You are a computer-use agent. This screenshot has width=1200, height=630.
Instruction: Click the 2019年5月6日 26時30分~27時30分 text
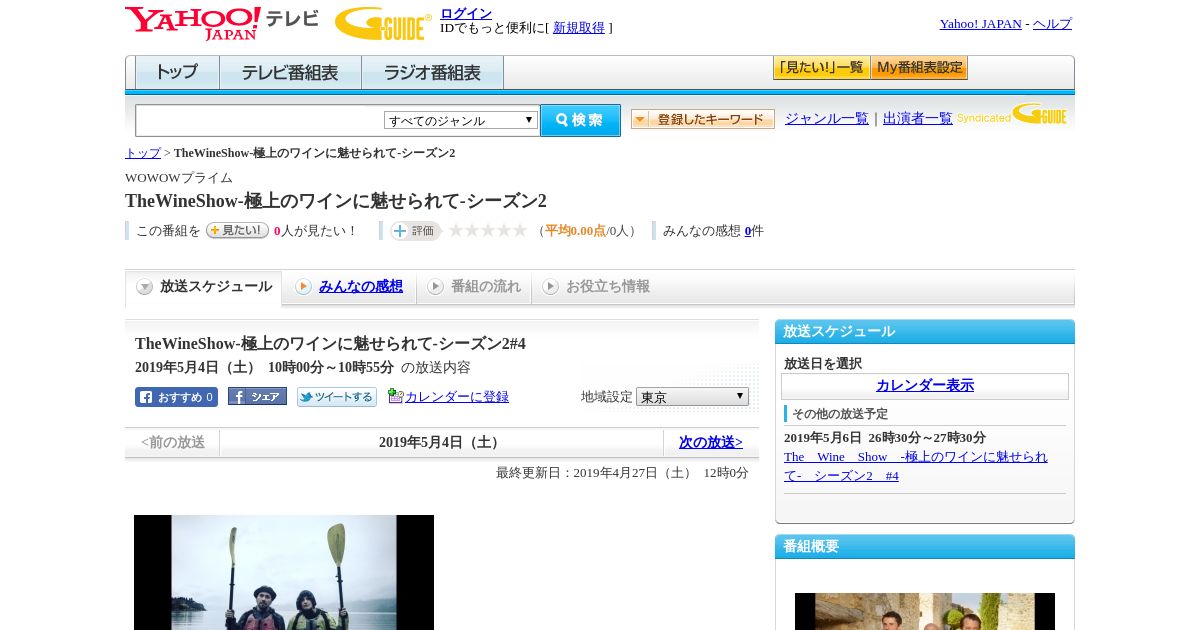tap(885, 438)
